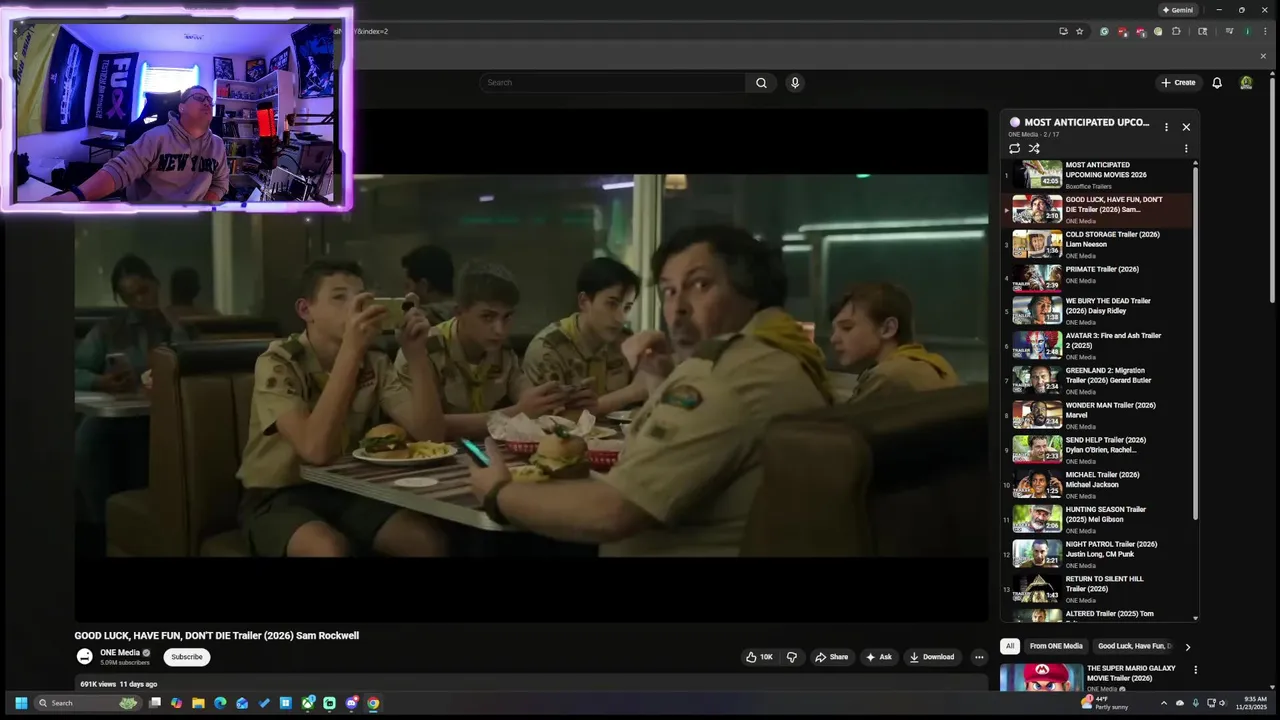Viewport: 1280px width, 720px height.
Task: Open Grammarly extension icon
Action: pos(1104,31)
